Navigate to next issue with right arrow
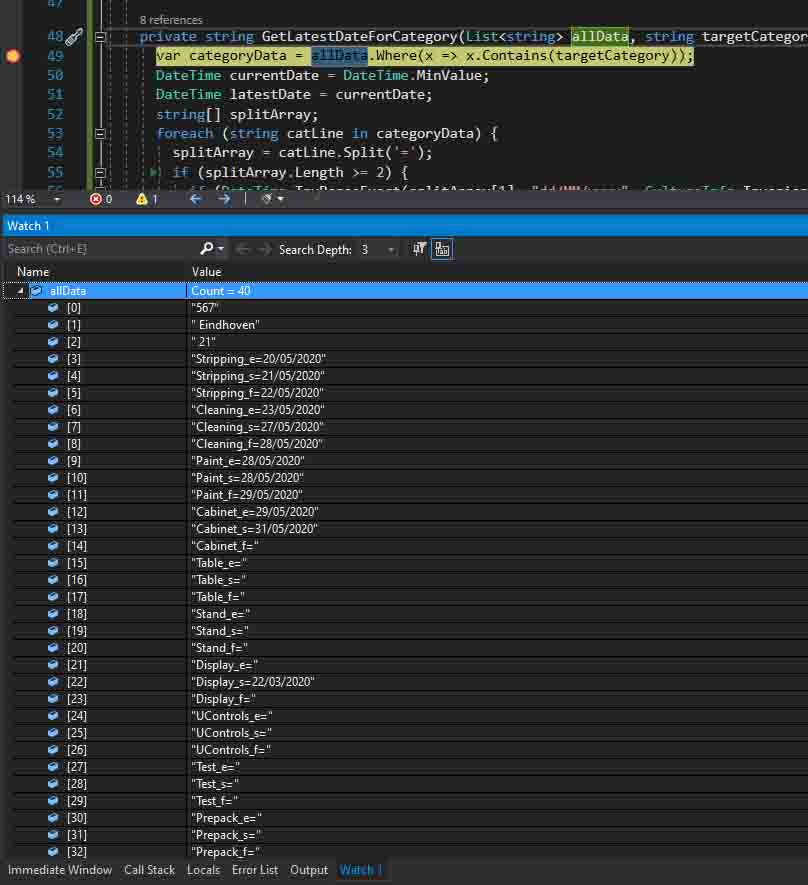The image size is (808, 885). (x=224, y=199)
